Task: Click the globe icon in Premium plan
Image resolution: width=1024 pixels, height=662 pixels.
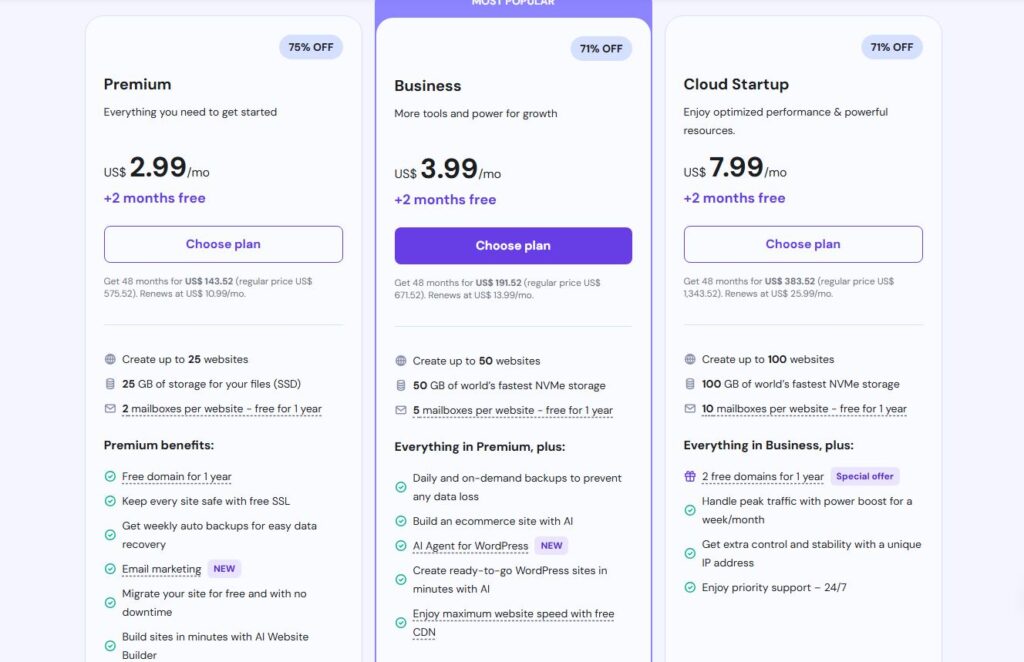Action: click(x=110, y=359)
